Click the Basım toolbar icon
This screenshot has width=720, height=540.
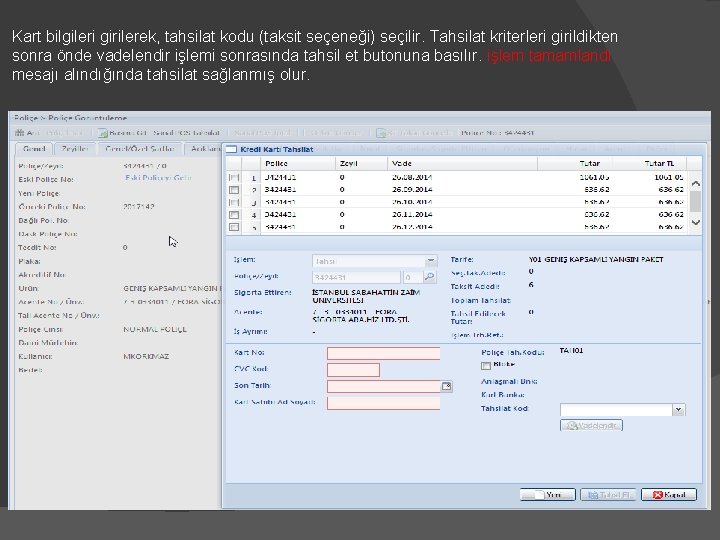click(102, 133)
